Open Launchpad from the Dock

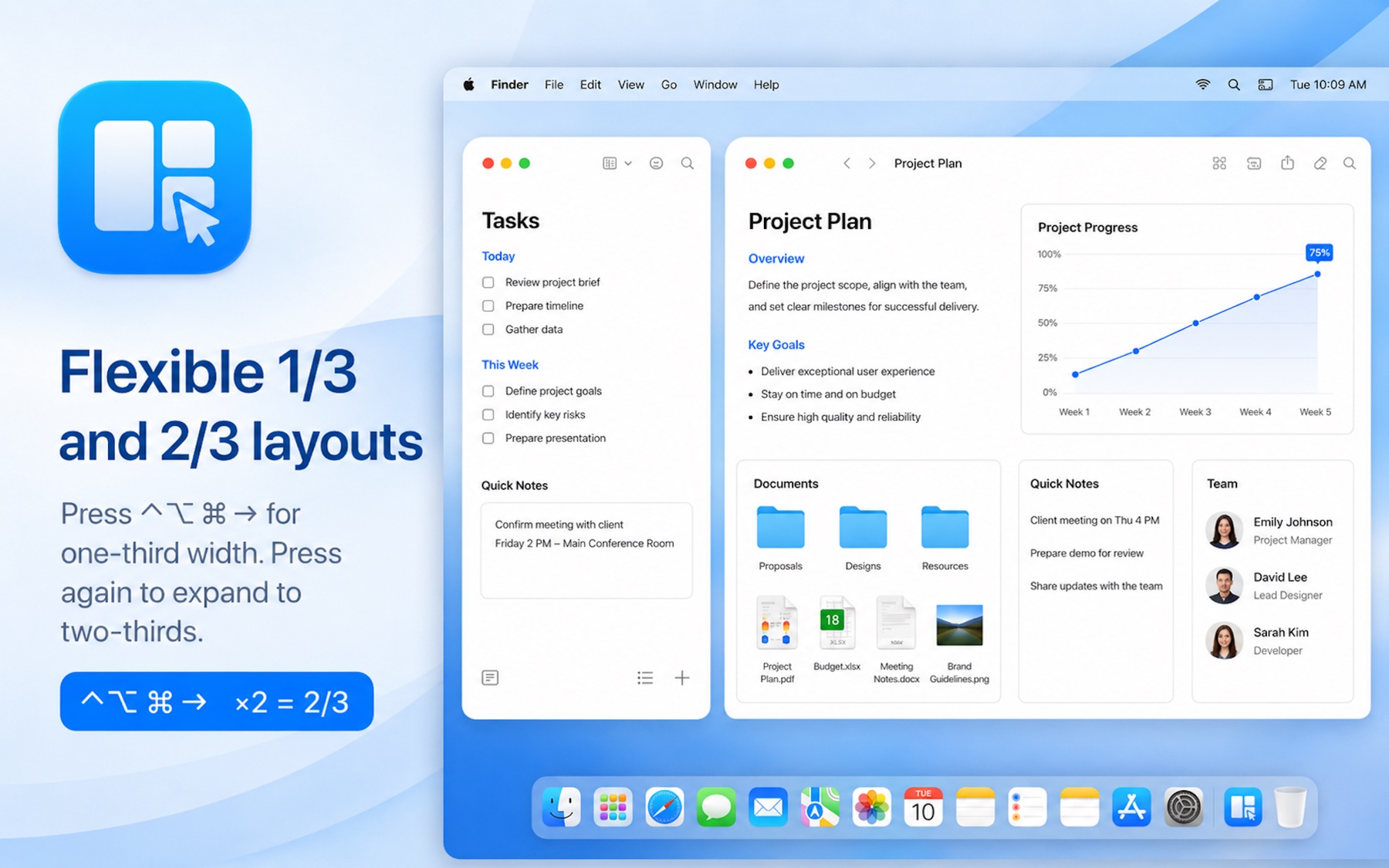click(x=613, y=808)
